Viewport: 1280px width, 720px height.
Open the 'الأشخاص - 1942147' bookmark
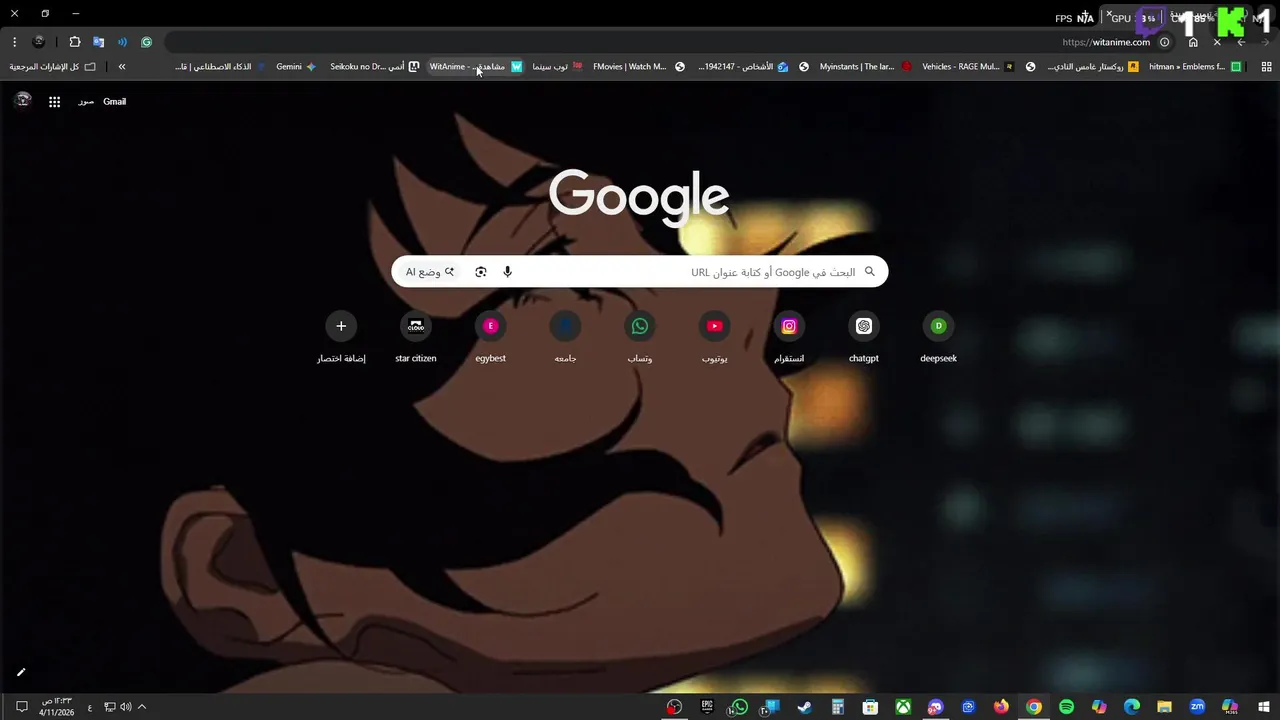(x=744, y=67)
